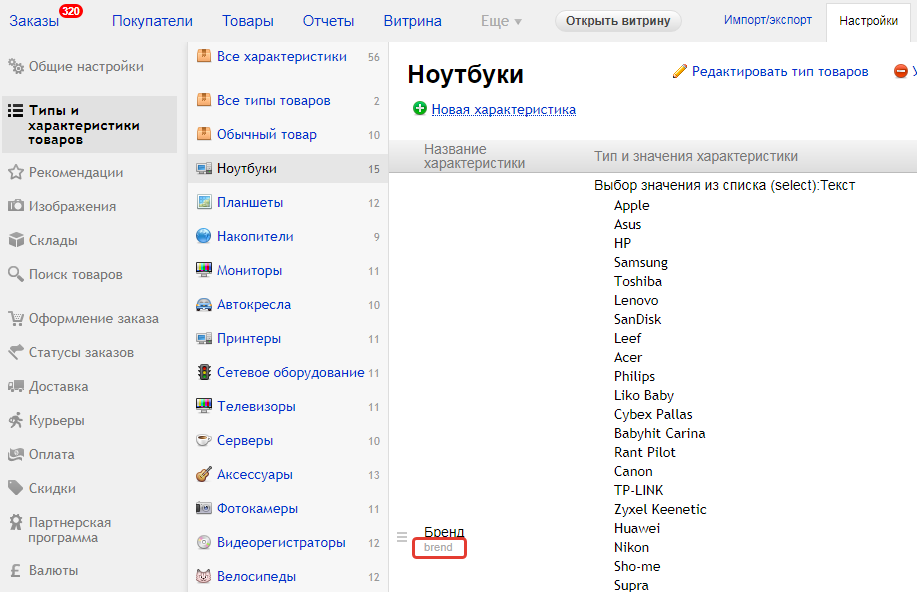Click the star icon beside Рекомендации
917x592 pixels.
tap(16, 172)
